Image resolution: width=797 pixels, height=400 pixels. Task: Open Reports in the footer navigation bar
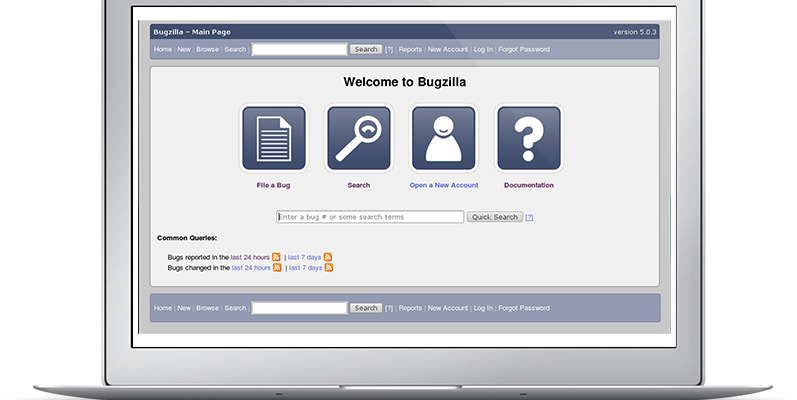point(410,308)
